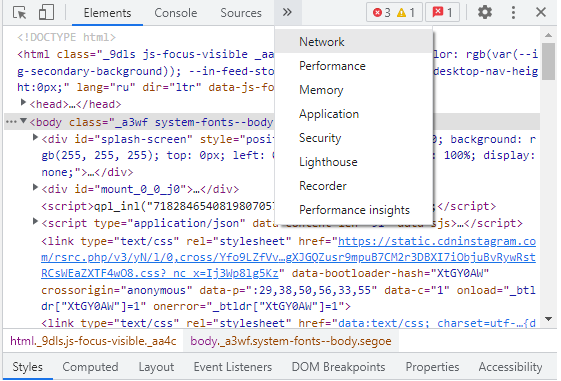Open the DOM Breakpoints pane tab

338,367
